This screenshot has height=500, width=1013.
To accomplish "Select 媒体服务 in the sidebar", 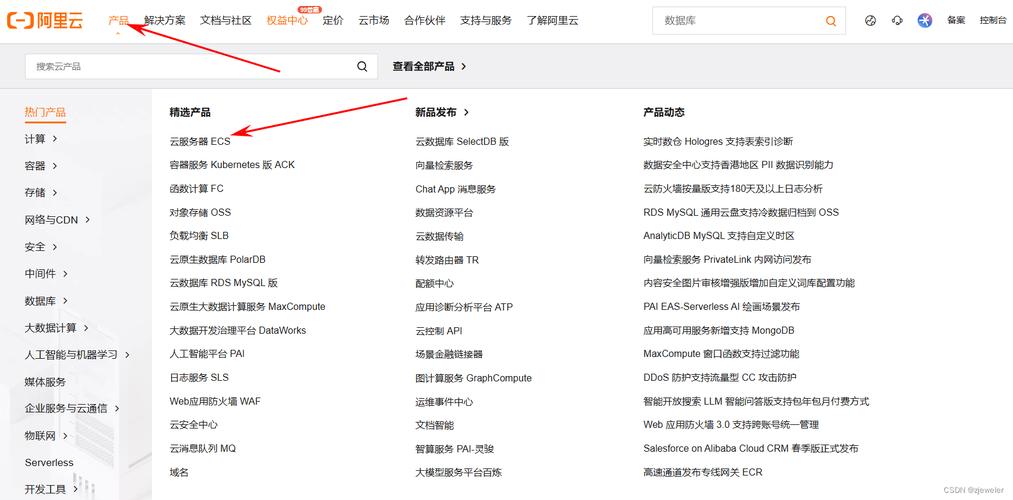I will pyautogui.click(x=45, y=382).
